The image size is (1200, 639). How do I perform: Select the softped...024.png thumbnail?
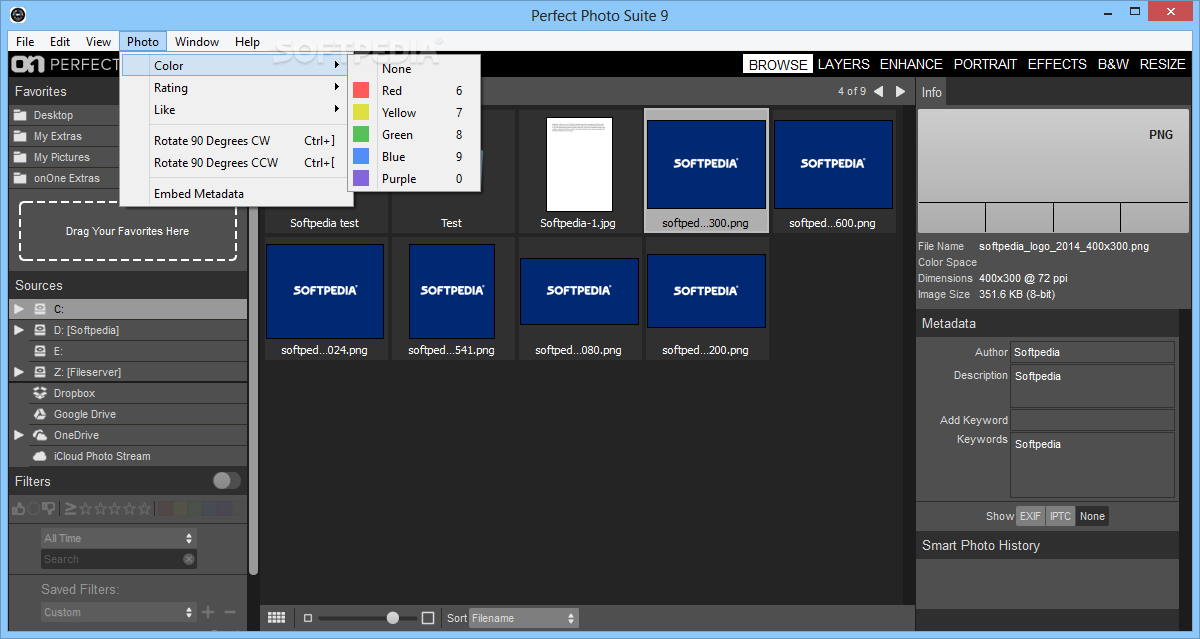pos(325,291)
